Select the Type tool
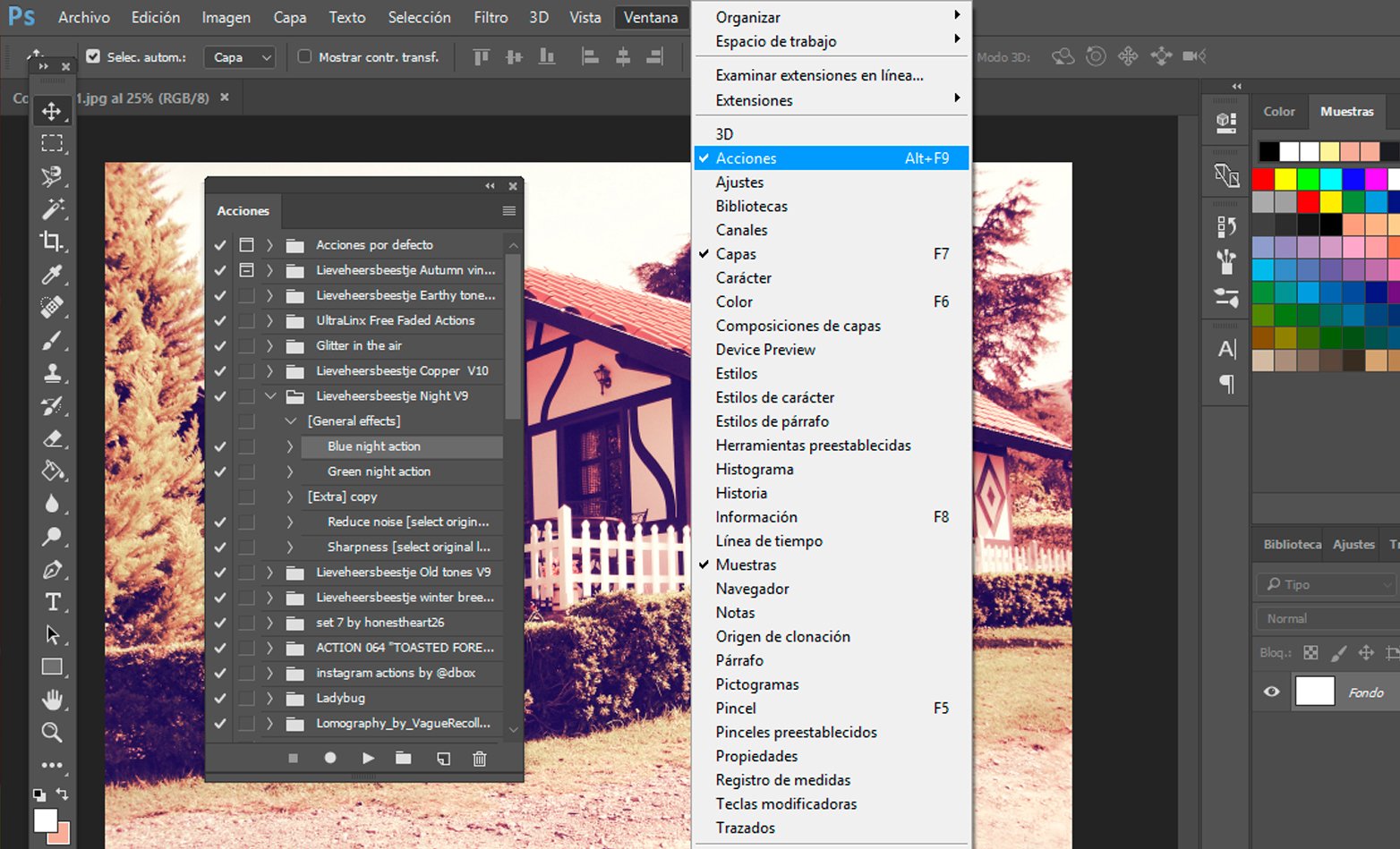 pyautogui.click(x=52, y=602)
